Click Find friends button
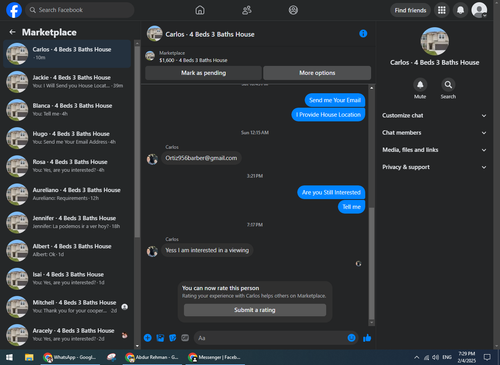 coord(410,10)
